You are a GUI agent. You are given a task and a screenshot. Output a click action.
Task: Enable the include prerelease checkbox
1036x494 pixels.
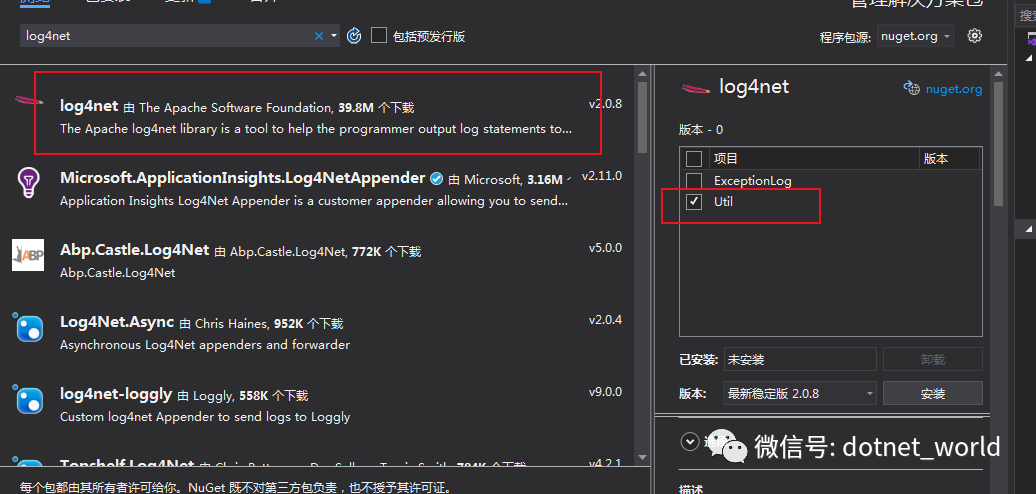(379, 36)
